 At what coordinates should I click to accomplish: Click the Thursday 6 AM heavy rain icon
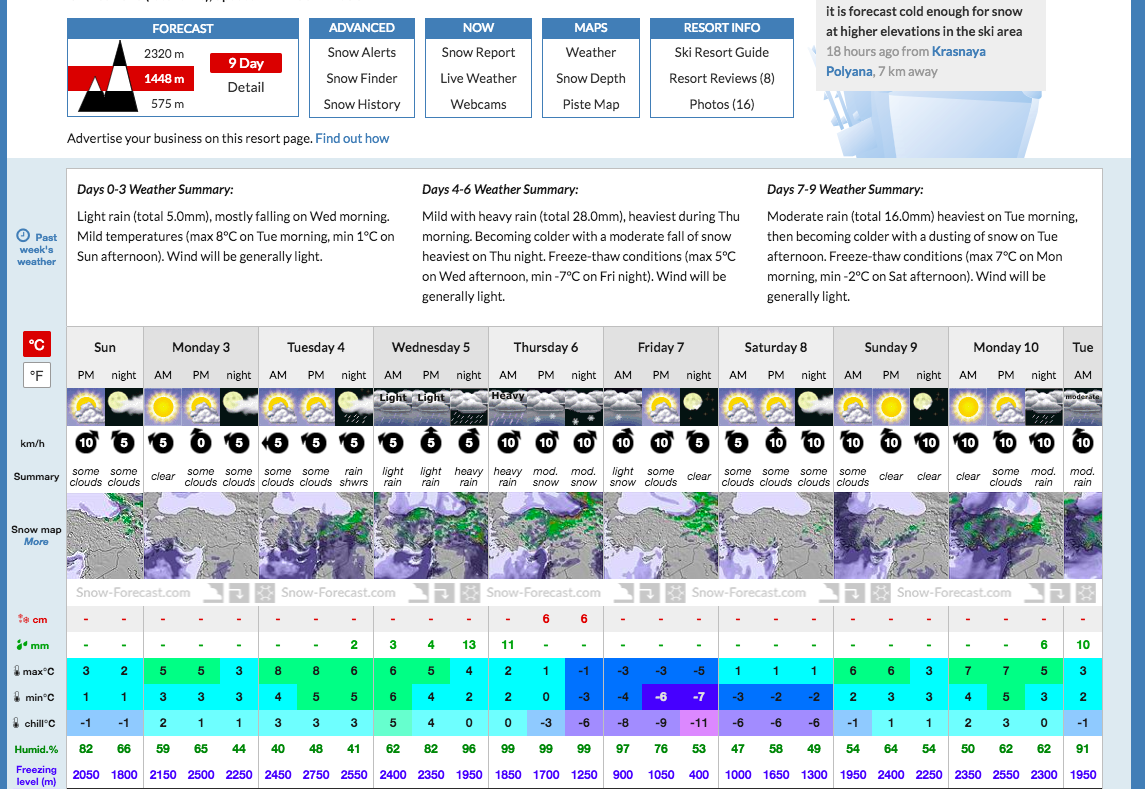click(x=508, y=407)
